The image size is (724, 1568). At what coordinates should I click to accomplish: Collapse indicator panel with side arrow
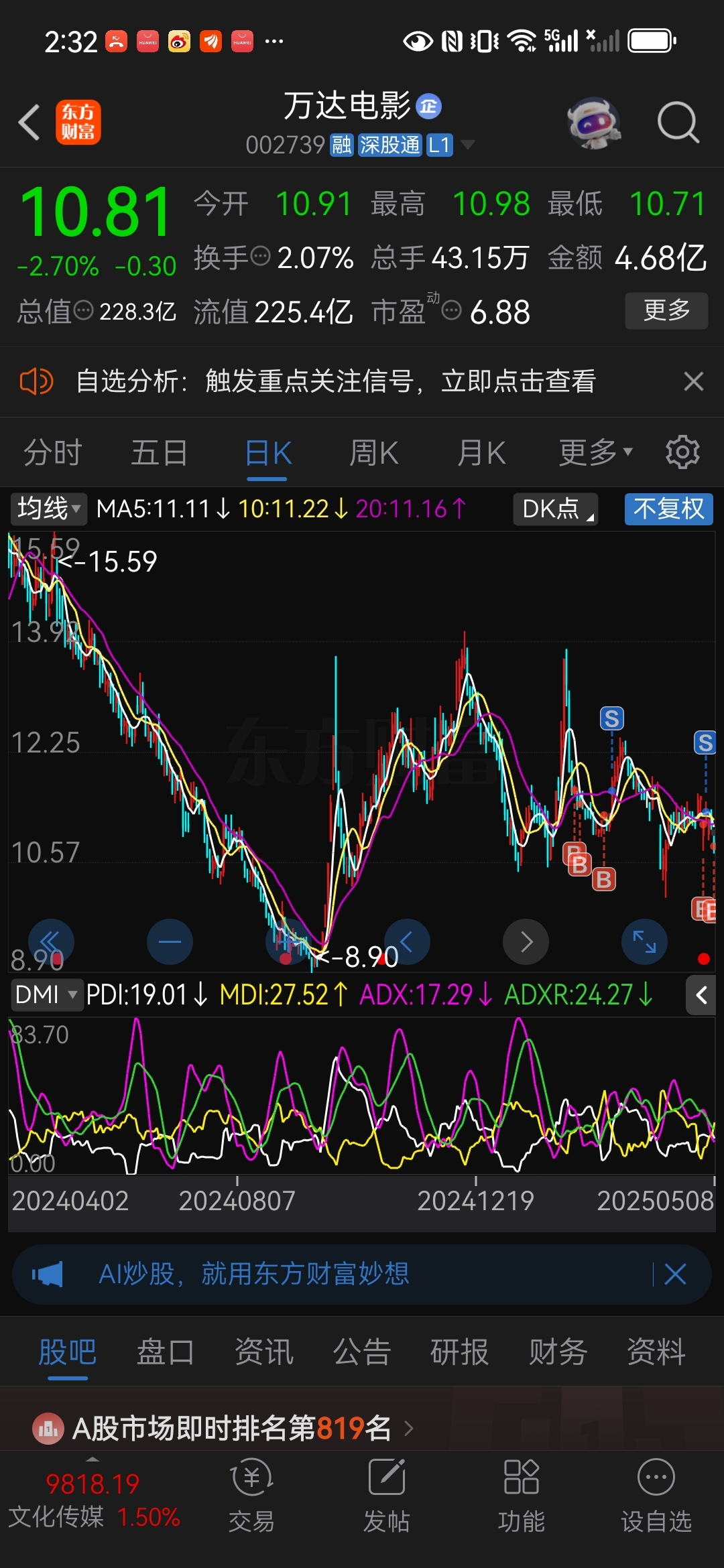[701, 995]
